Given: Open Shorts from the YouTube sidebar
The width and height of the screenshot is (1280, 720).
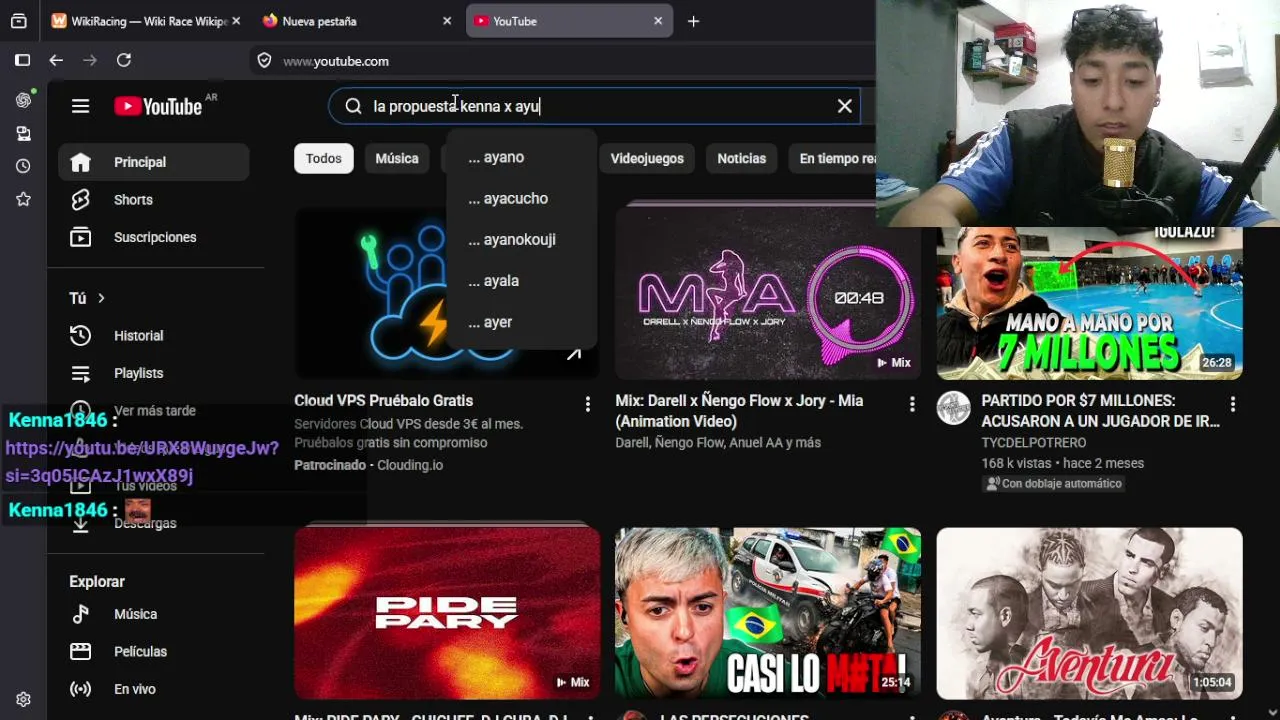Looking at the screenshot, I should pyautogui.click(x=153, y=200).
